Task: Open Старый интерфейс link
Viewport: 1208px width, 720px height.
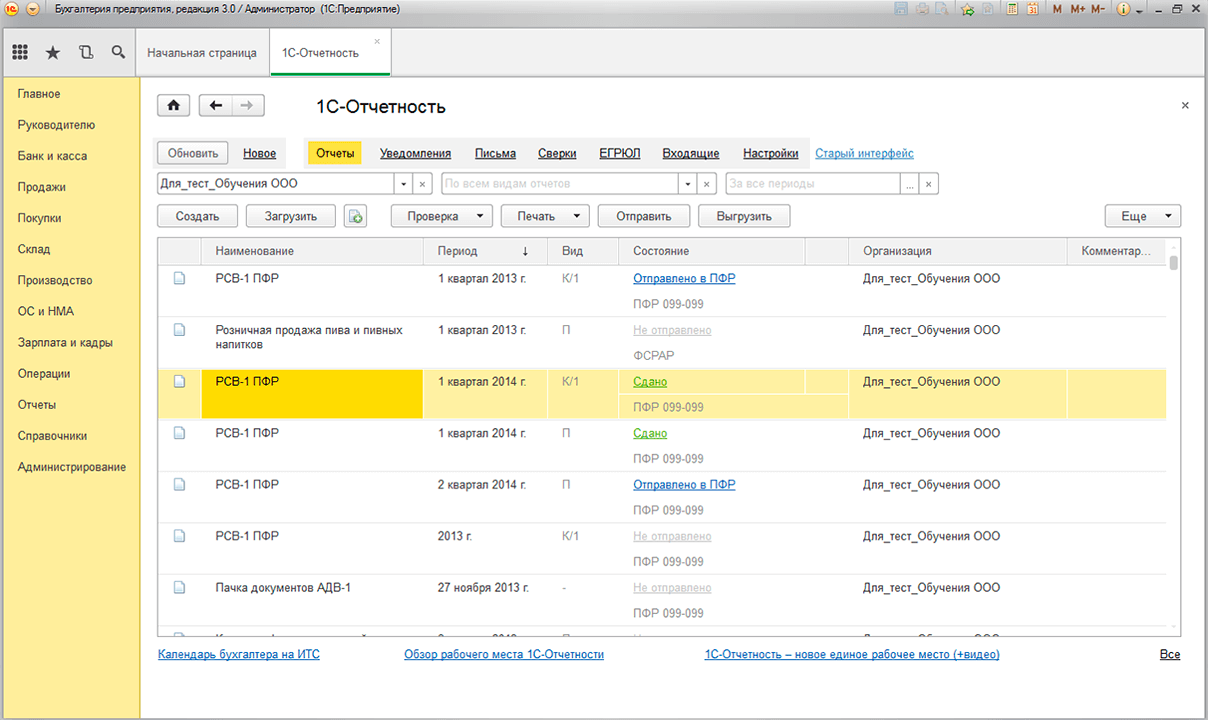Action: point(864,153)
